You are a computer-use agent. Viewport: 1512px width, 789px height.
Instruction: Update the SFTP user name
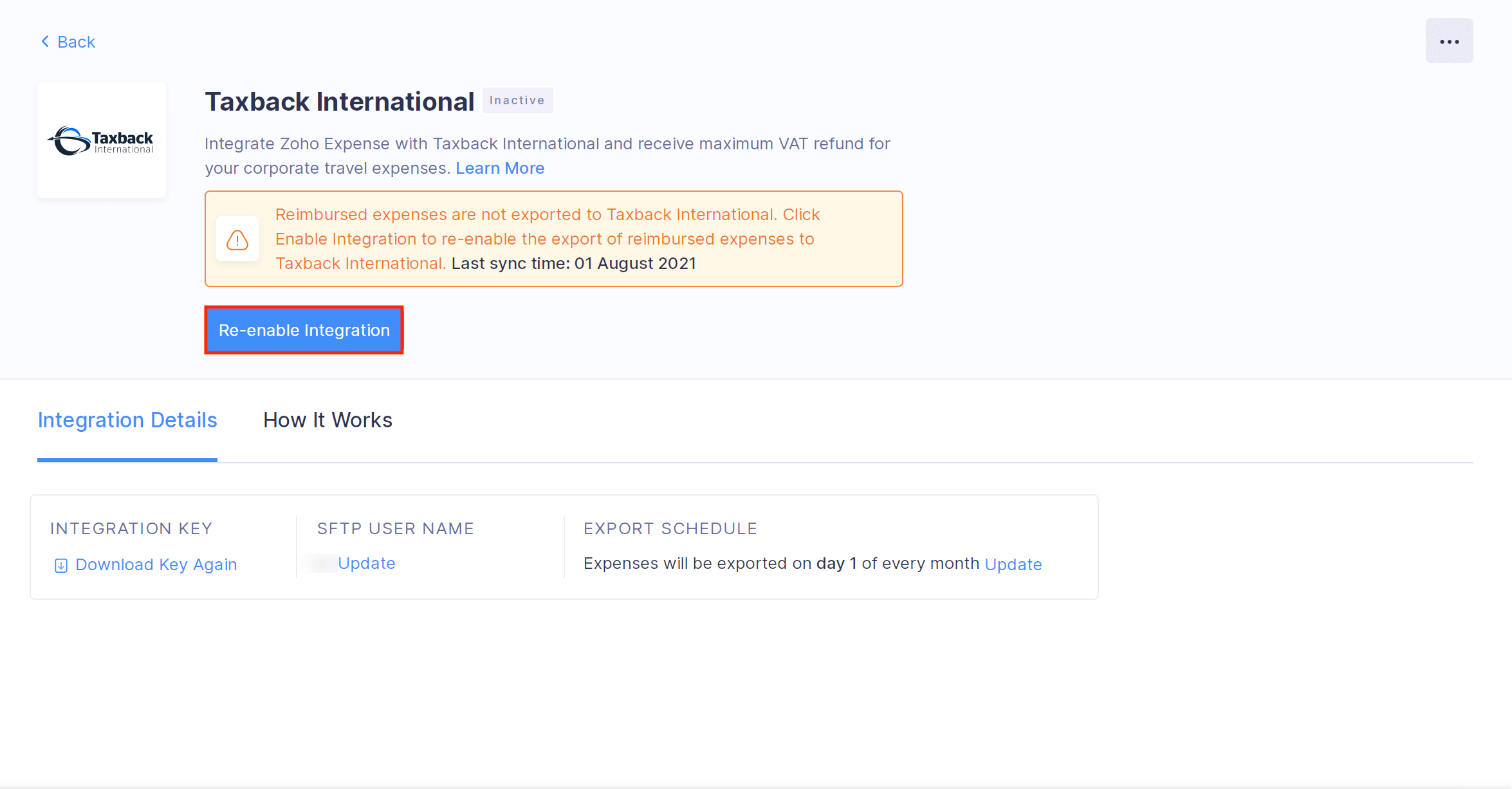point(366,563)
